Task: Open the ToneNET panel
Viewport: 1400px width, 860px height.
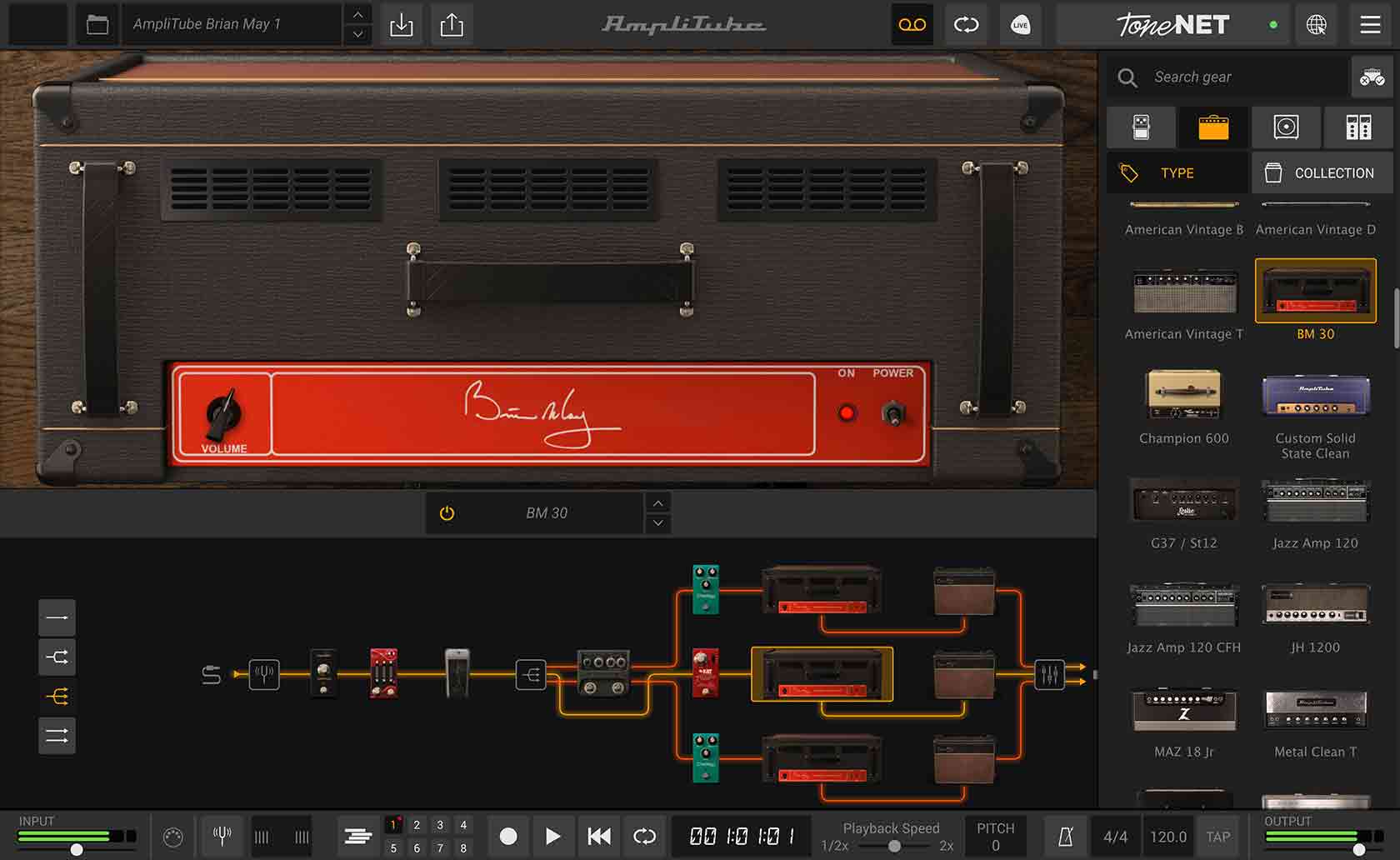Action: pos(1172,24)
